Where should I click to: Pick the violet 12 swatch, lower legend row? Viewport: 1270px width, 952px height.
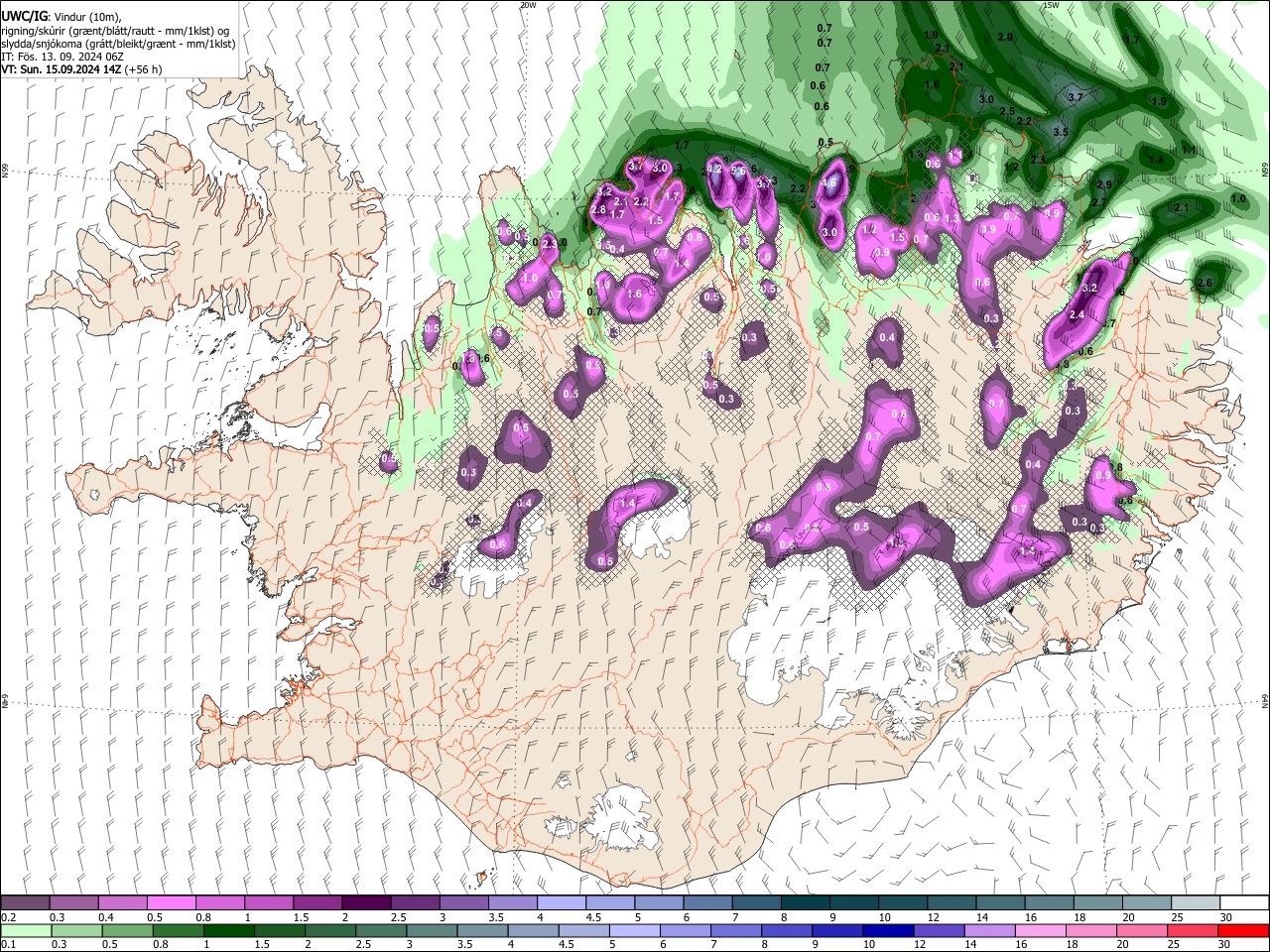coord(940,931)
